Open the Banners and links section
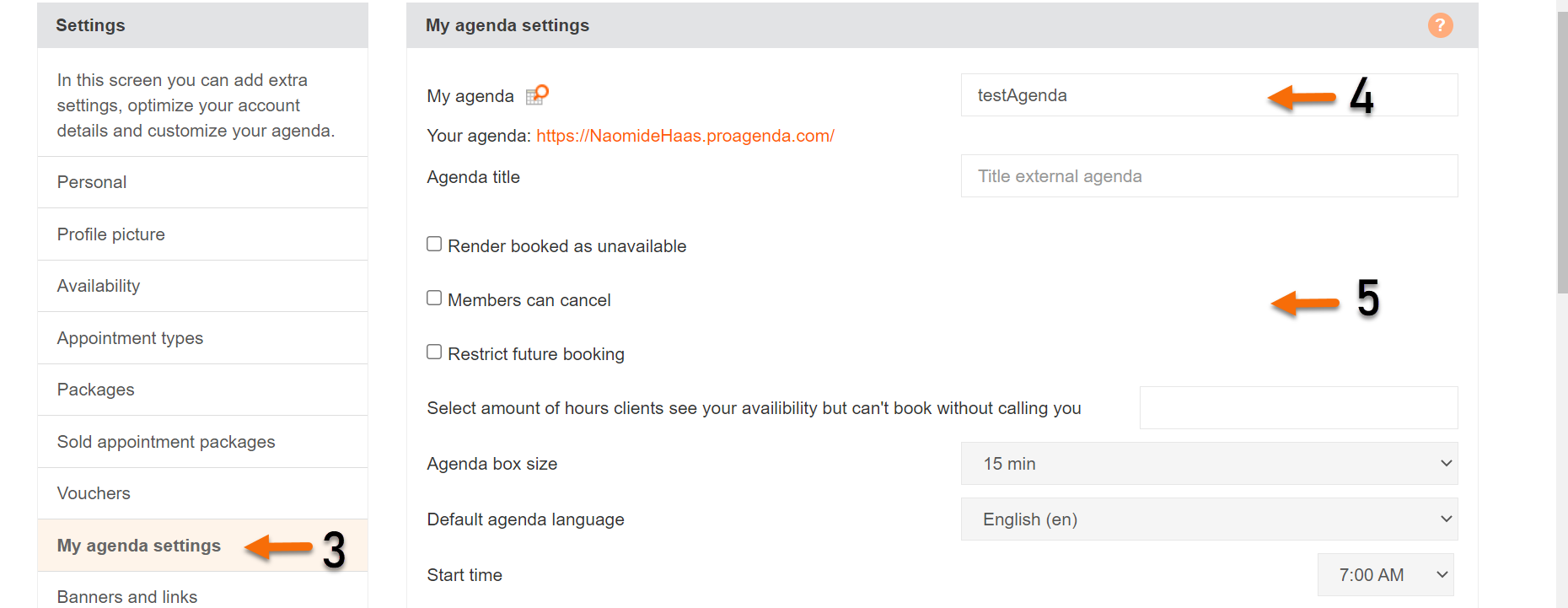Image resolution: width=1568 pixels, height=608 pixels. point(126,596)
